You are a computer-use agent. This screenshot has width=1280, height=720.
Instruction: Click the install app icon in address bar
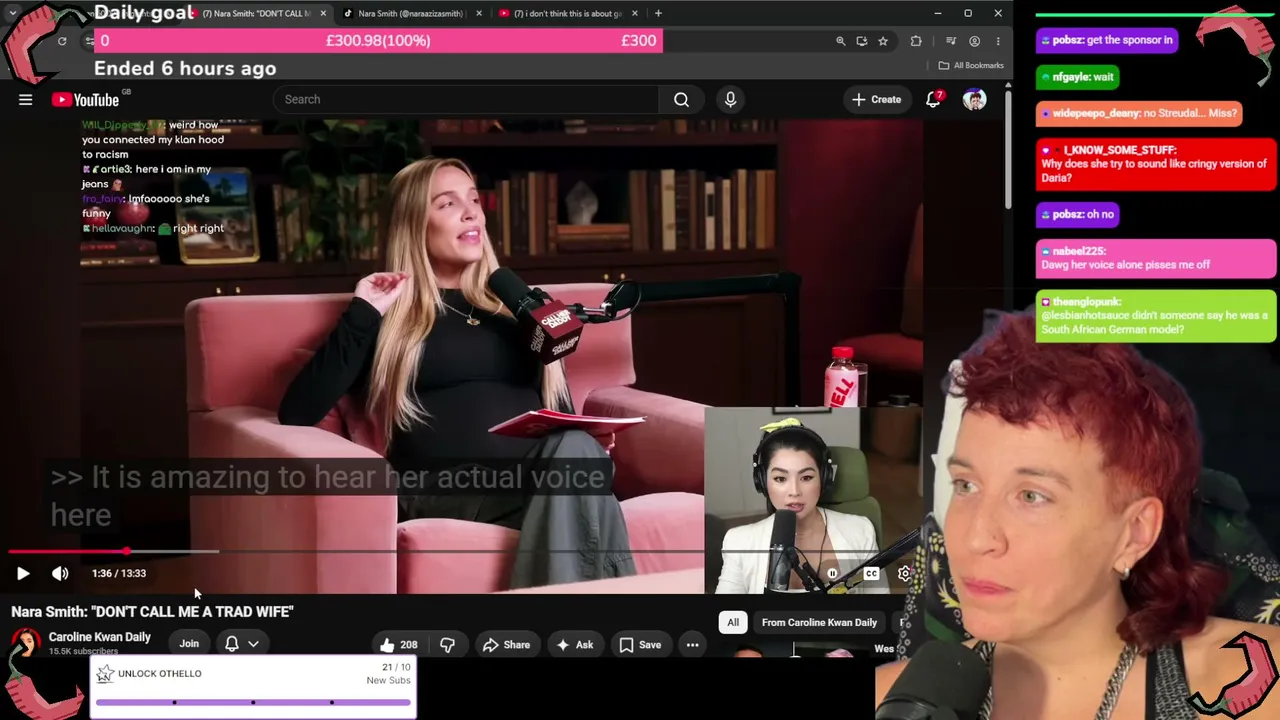tap(861, 41)
